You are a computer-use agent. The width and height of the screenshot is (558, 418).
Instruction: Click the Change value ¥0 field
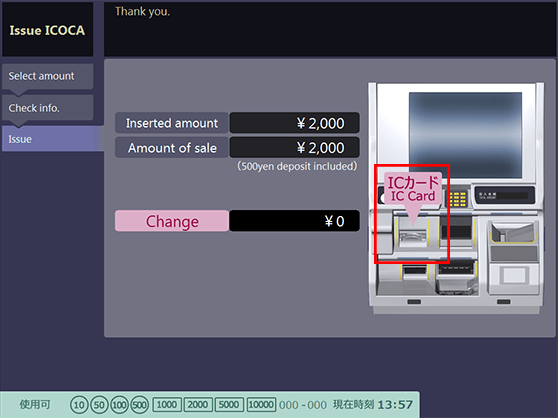tap(294, 221)
